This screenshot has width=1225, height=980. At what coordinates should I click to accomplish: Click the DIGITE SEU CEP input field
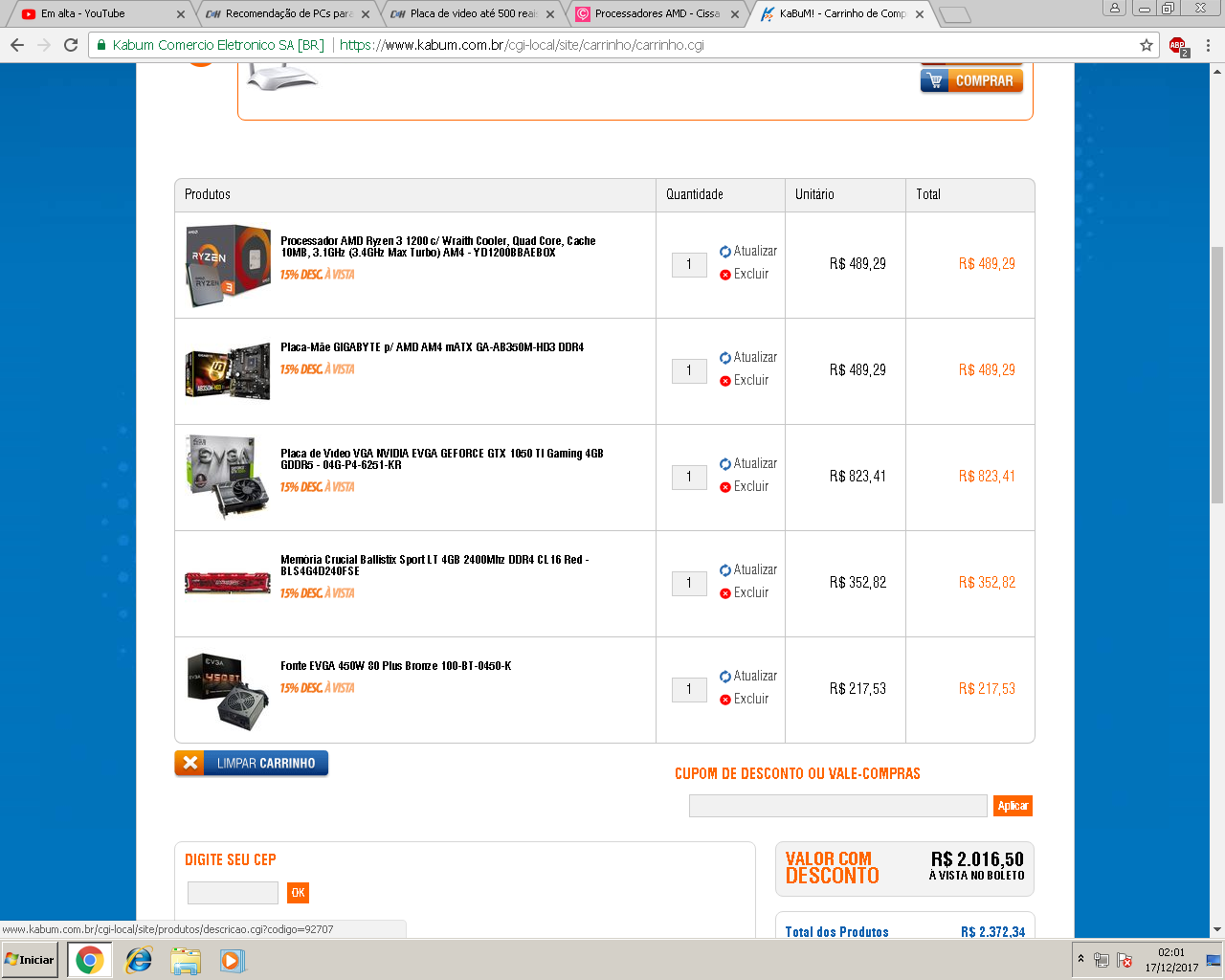point(233,893)
